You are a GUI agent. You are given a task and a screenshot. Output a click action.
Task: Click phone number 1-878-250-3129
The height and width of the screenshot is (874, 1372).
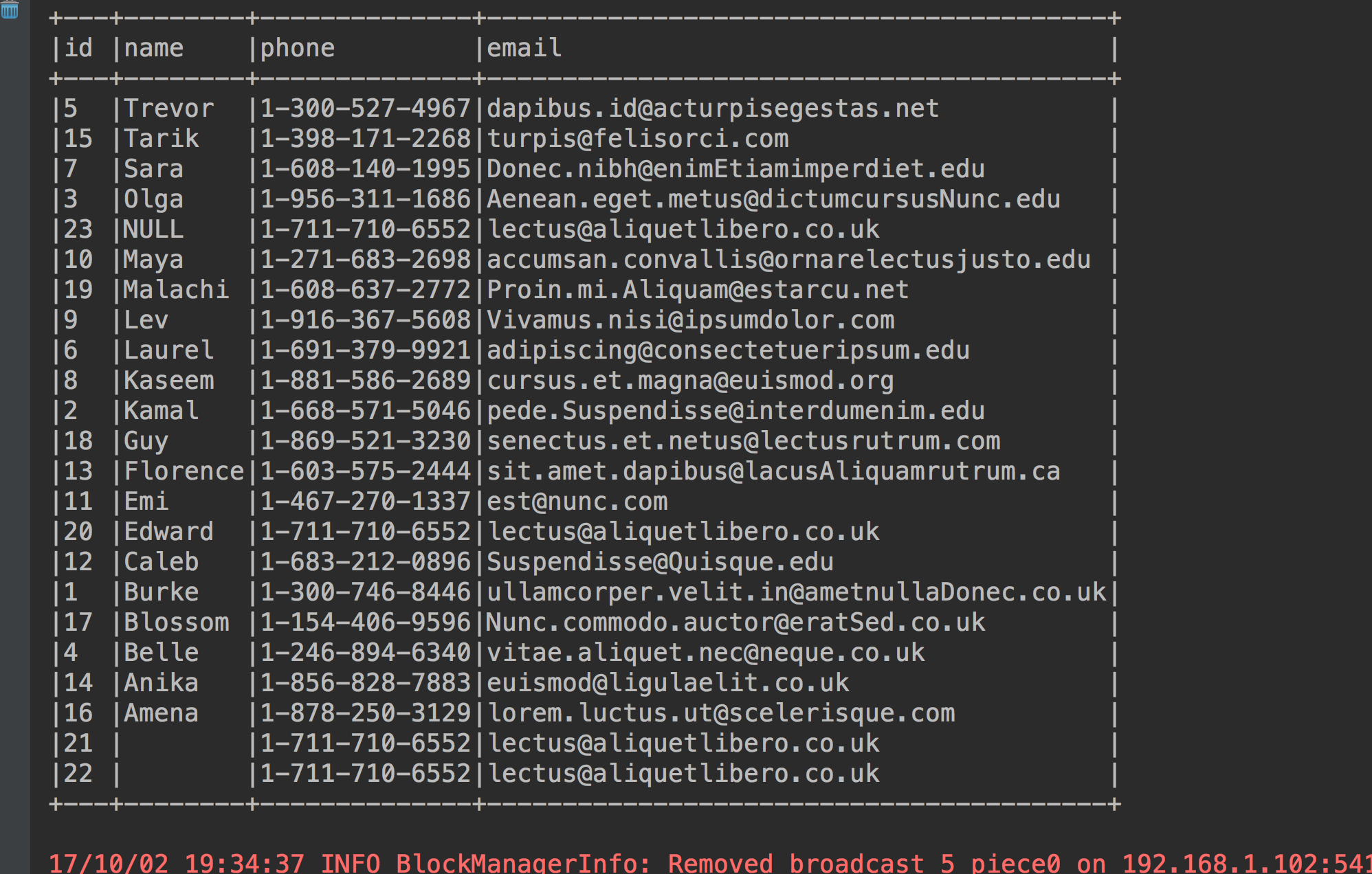[x=365, y=713]
